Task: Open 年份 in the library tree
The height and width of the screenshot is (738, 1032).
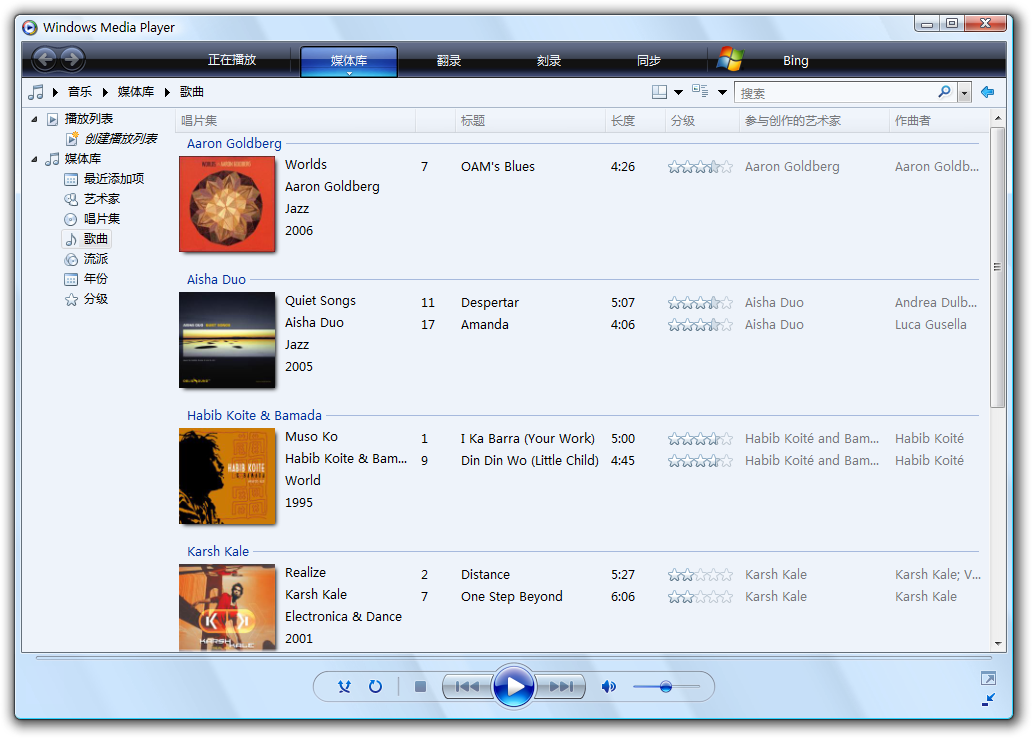Action: tap(95, 278)
